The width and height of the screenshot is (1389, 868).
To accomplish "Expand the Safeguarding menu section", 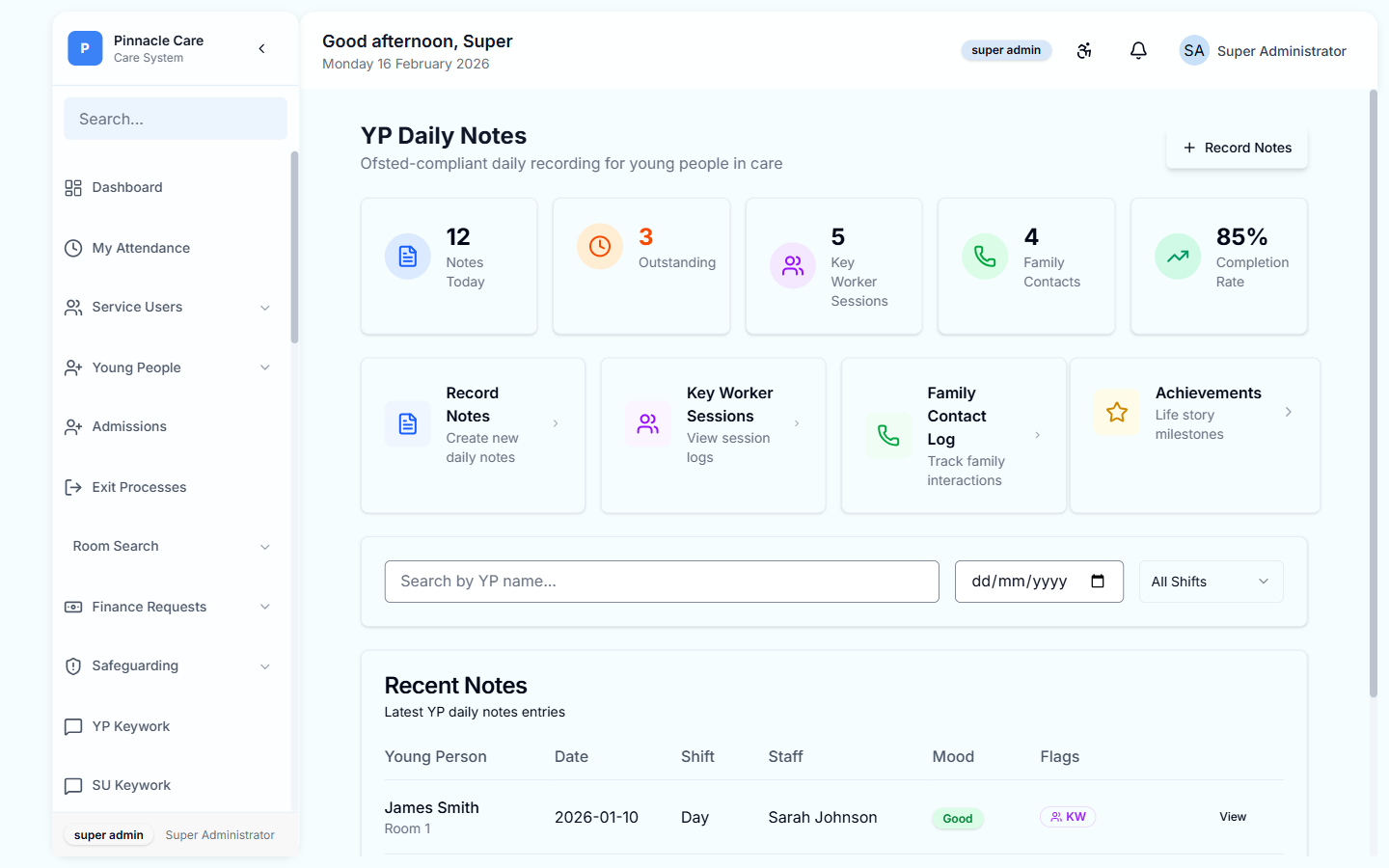I will coord(264,666).
